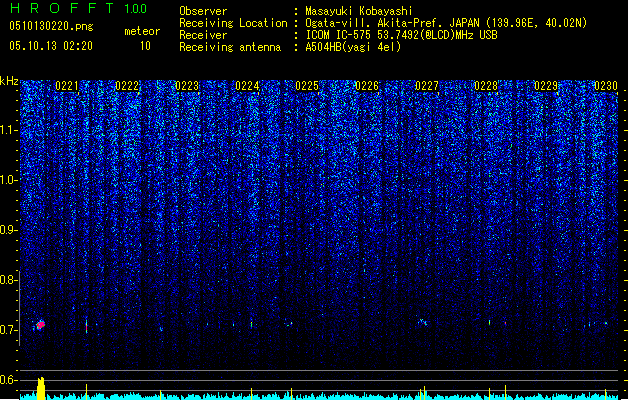Click the 1.1 kHz axis label
Viewport: 629px width, 400px height.
pyautogui.click(x=9, y=130)
